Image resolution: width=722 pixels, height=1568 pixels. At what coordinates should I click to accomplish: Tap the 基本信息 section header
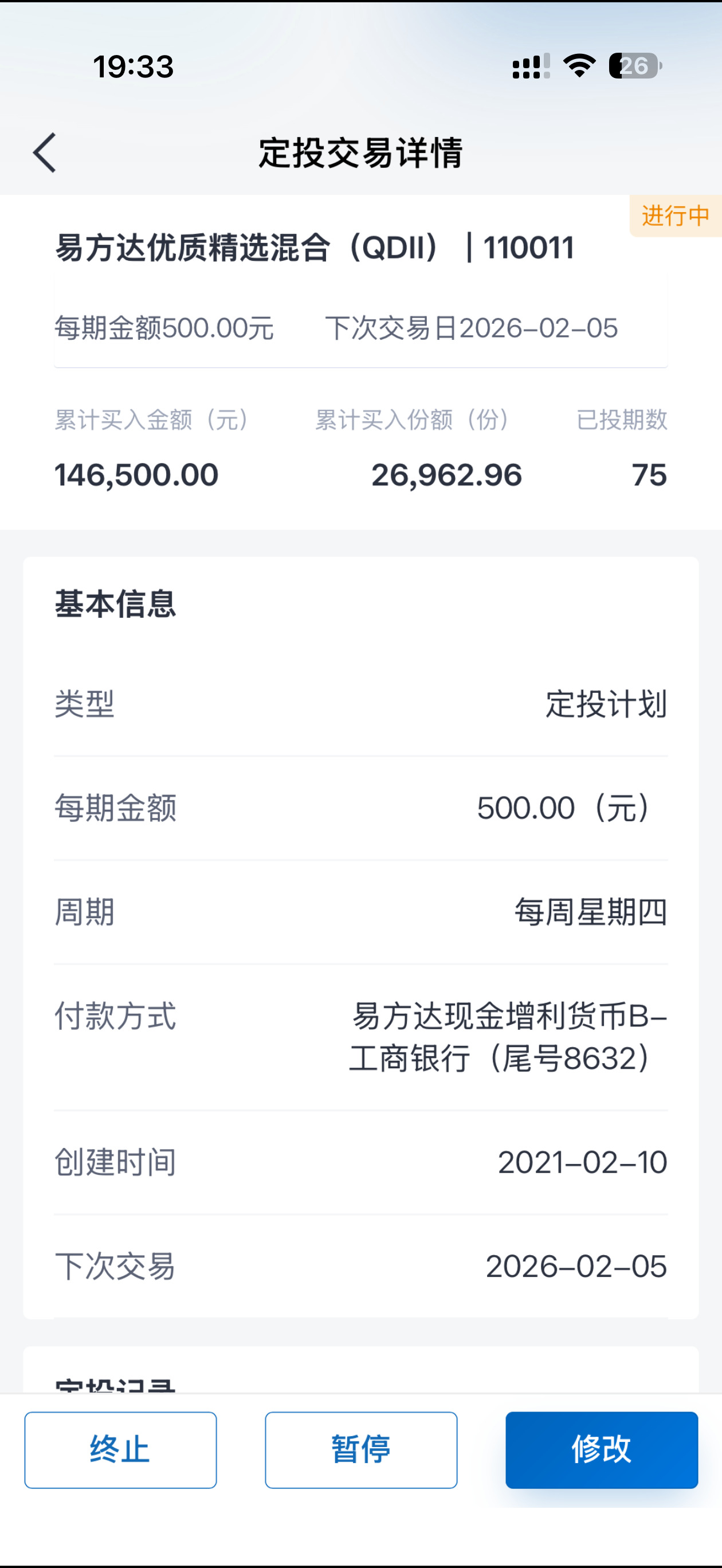[116, 604]
